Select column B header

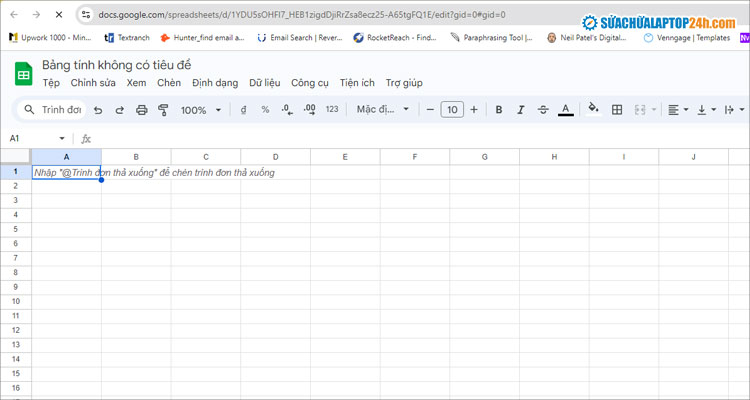136,156
